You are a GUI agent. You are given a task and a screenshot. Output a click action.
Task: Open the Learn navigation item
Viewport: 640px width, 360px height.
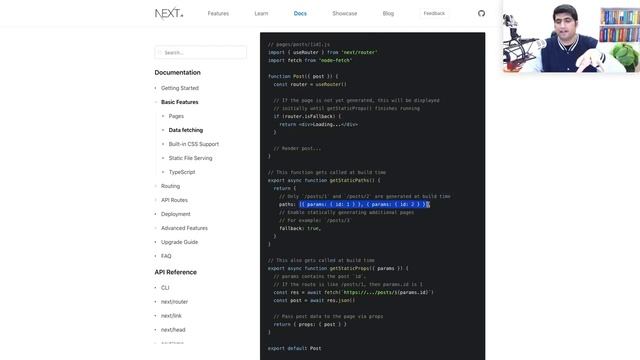(261, 13)
